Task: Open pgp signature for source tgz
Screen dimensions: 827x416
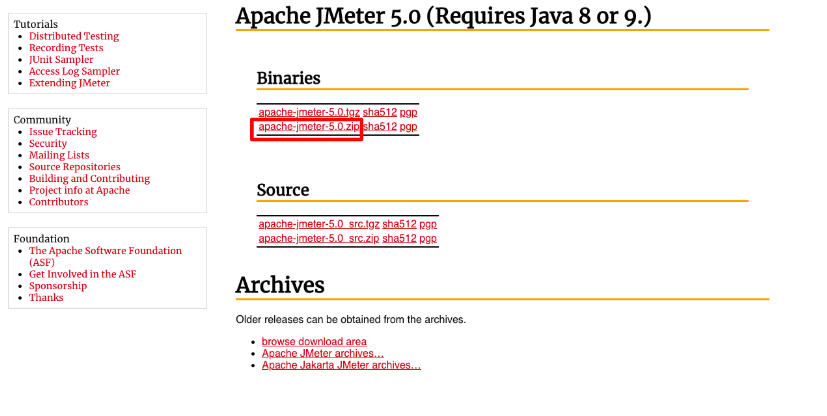Action: click(428, 224)
